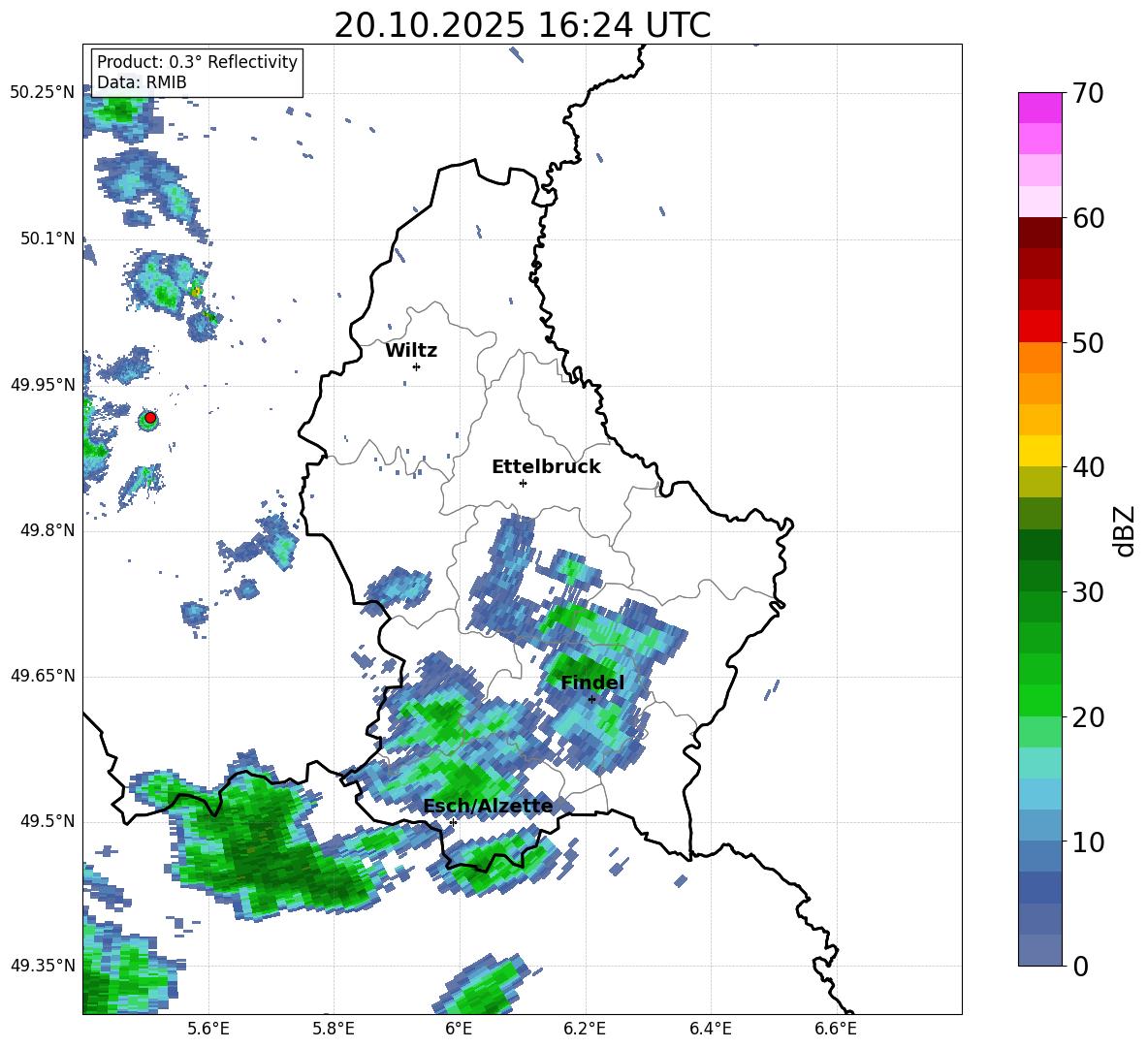Screen dimensions: 1148x1048
Task: Click the colorbar 0 tick label
Action: (1081, 967)
